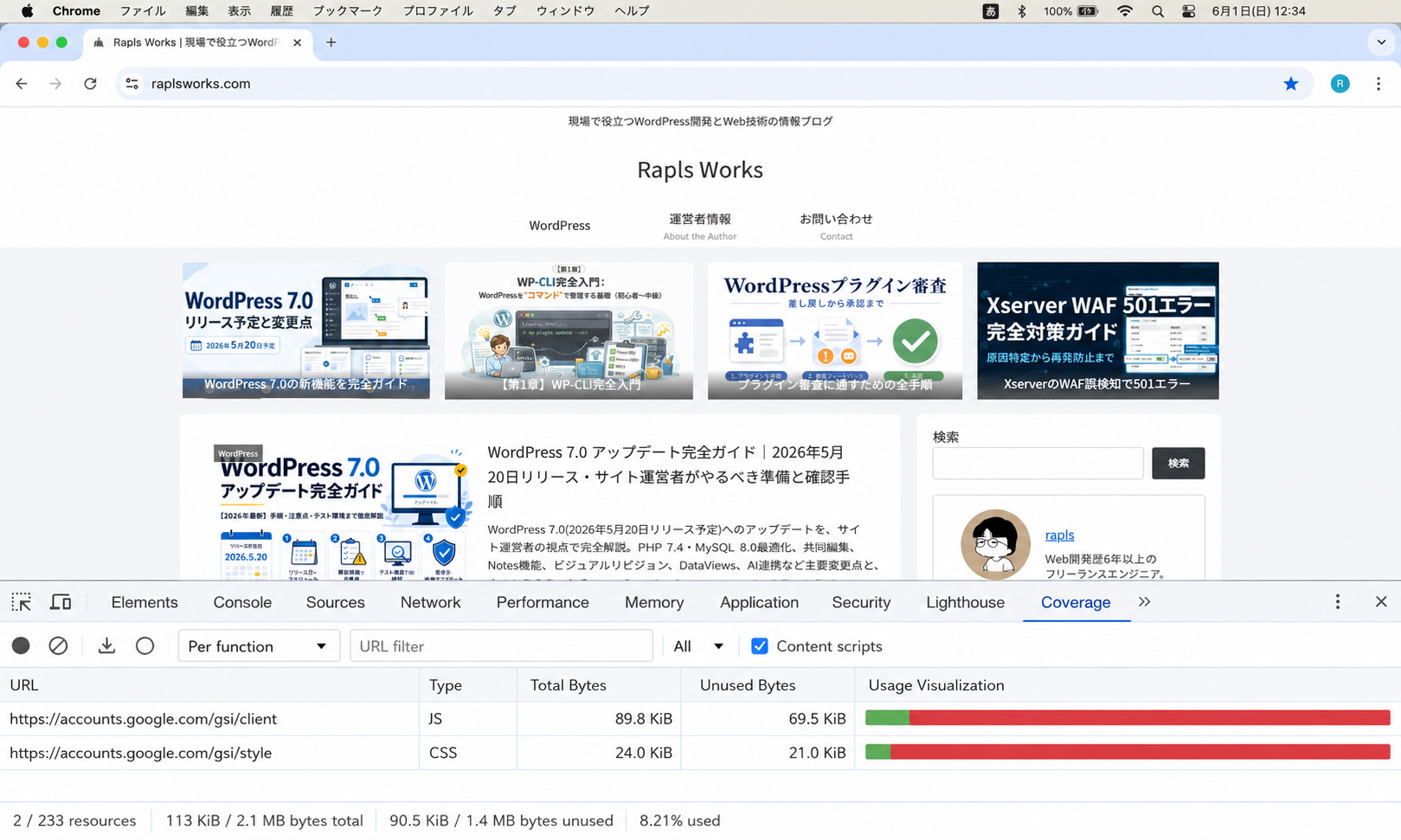Go forward in browser history
The image size is (1401, 840).
(x=55, y=84)
